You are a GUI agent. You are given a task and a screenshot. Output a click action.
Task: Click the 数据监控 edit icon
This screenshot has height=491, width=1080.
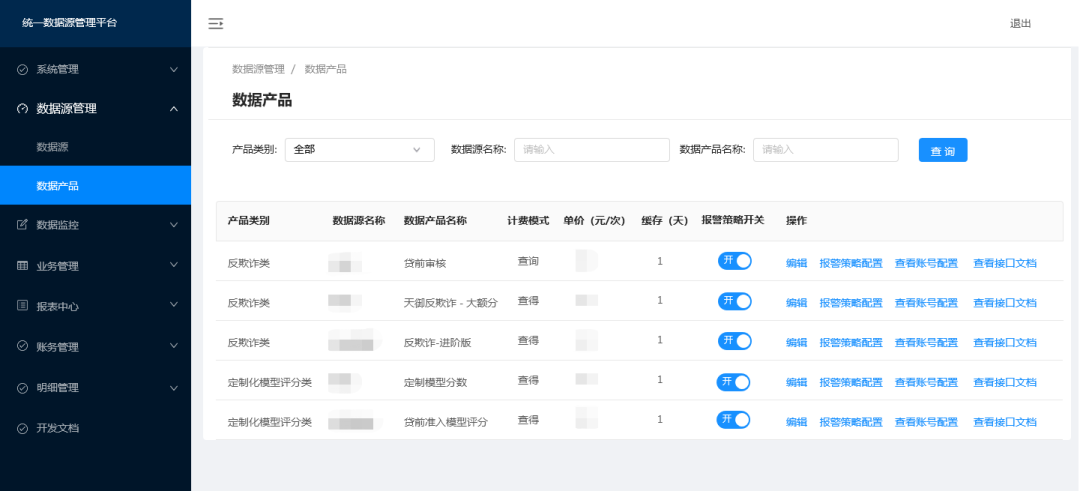(x=22, y=225)
